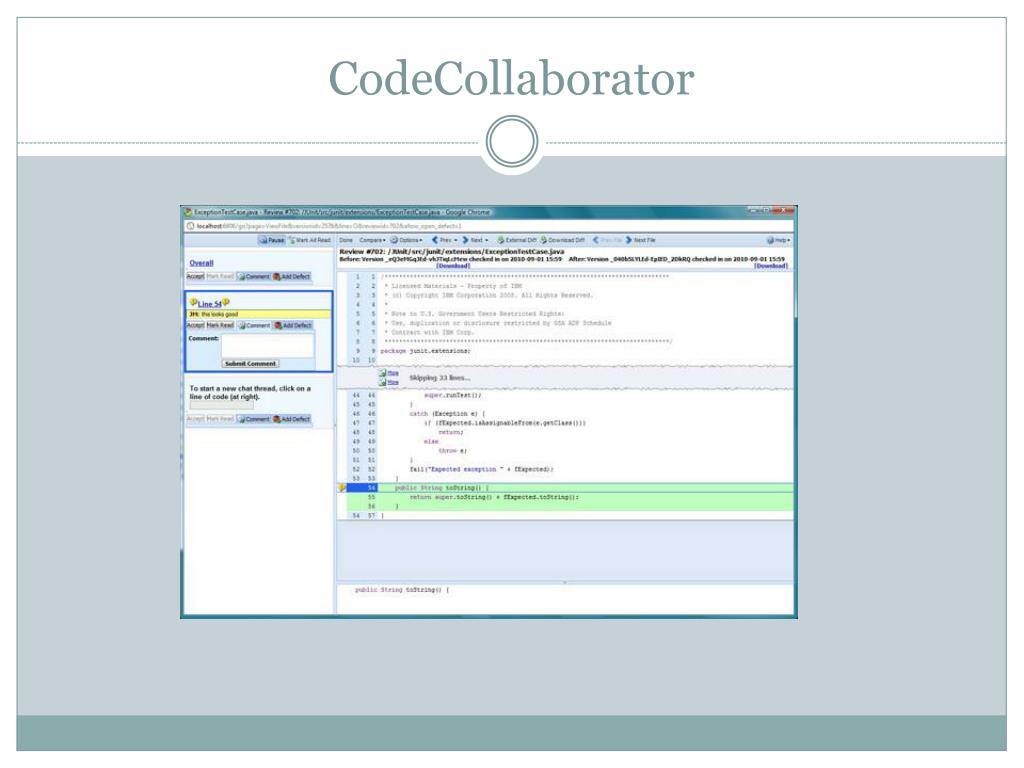
Task: Click the chat bubble icon right of Line 54
Action: tap(226, 302)
